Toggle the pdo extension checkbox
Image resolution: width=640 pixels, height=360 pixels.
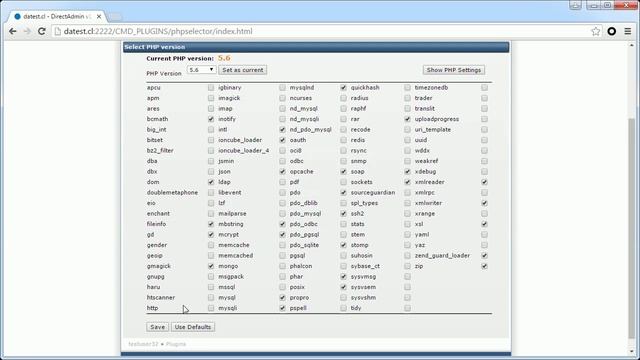click(343, 192)
